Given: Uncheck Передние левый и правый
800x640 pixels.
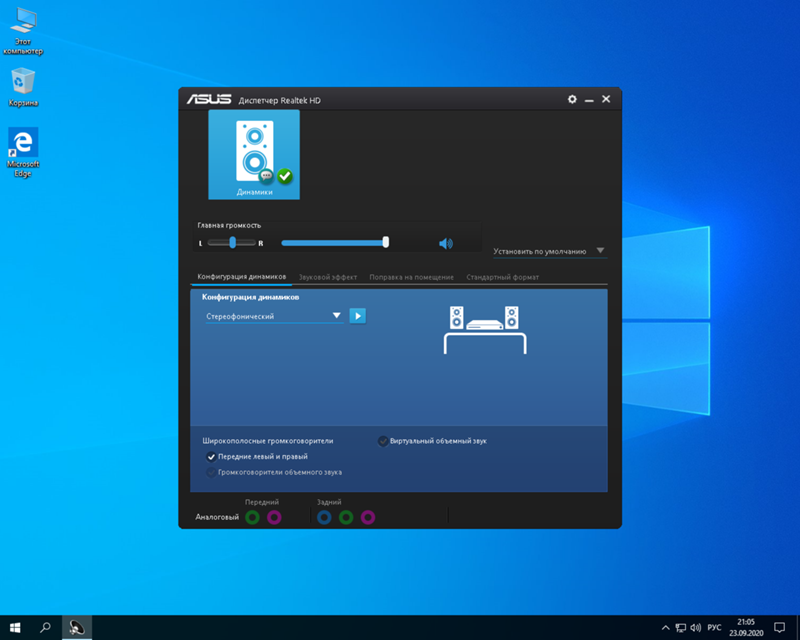Looking at the screenshot, I should pos(209,456).
